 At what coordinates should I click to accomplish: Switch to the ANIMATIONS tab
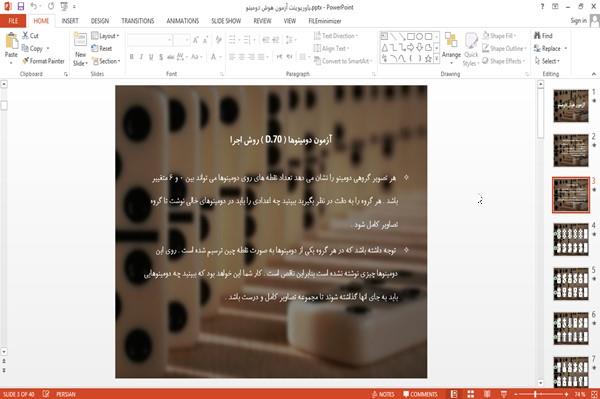click(x=183, y=21)
